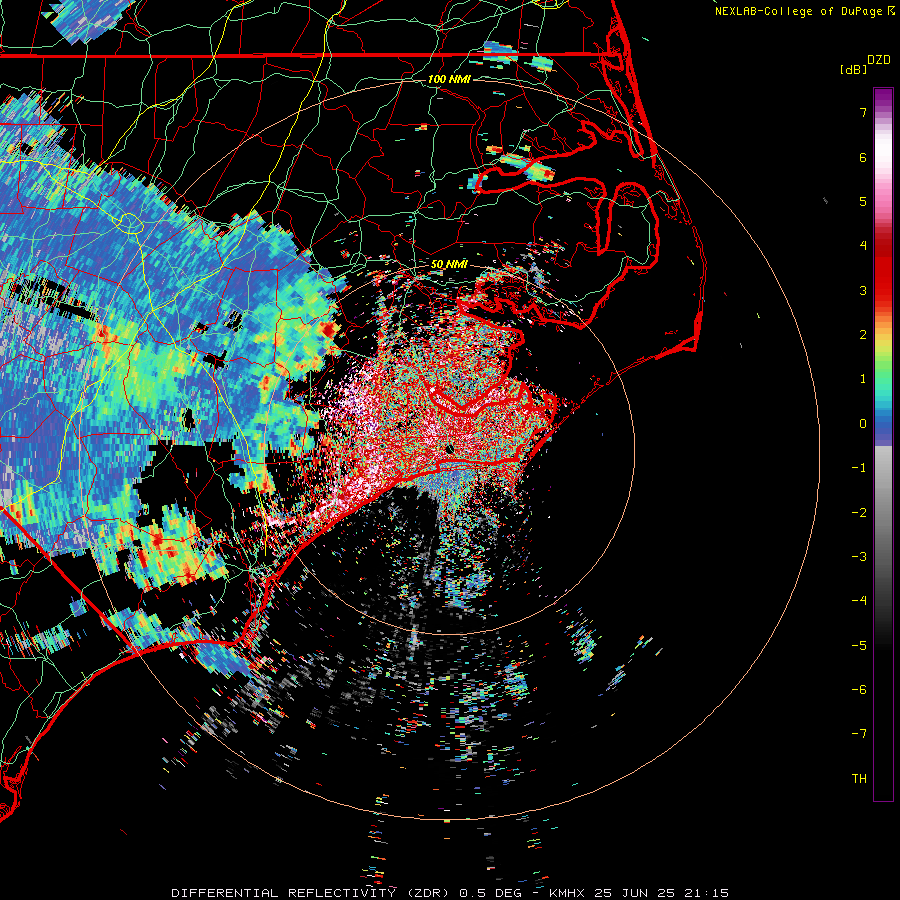
Task: Select the legend value "2"
Action: 863,335
